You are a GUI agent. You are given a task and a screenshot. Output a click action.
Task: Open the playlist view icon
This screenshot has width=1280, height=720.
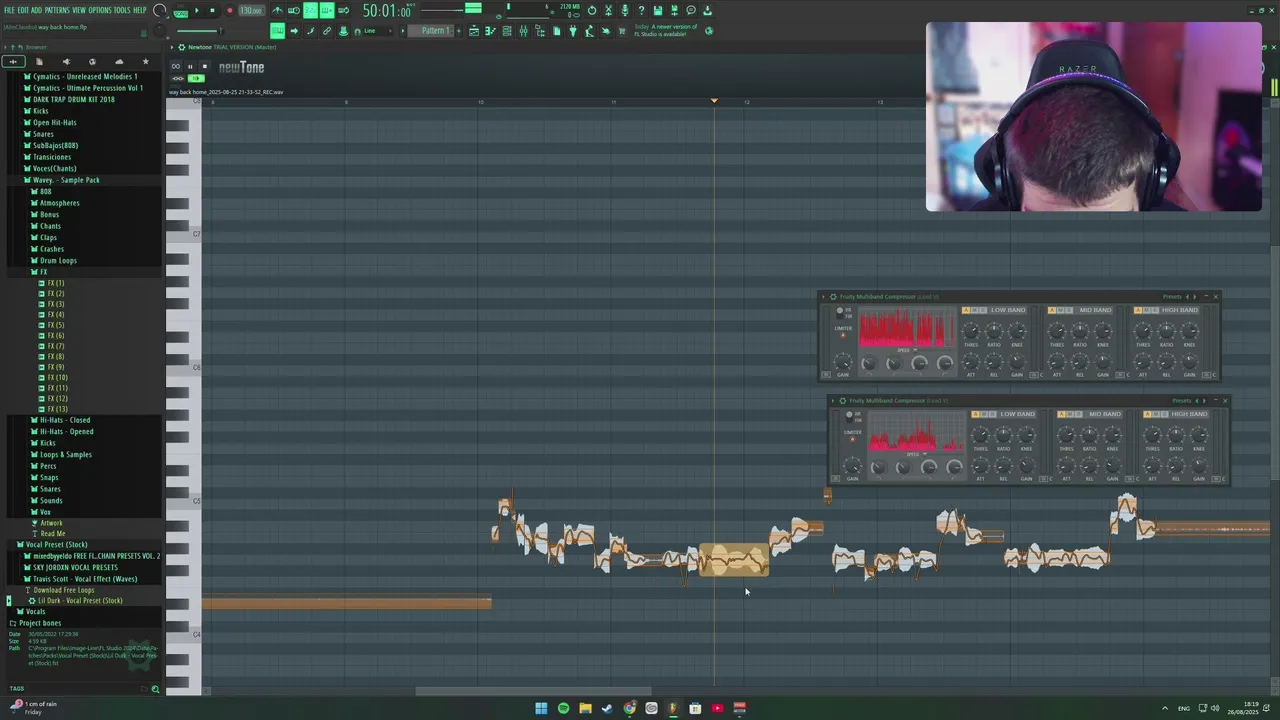click(474, 31)
